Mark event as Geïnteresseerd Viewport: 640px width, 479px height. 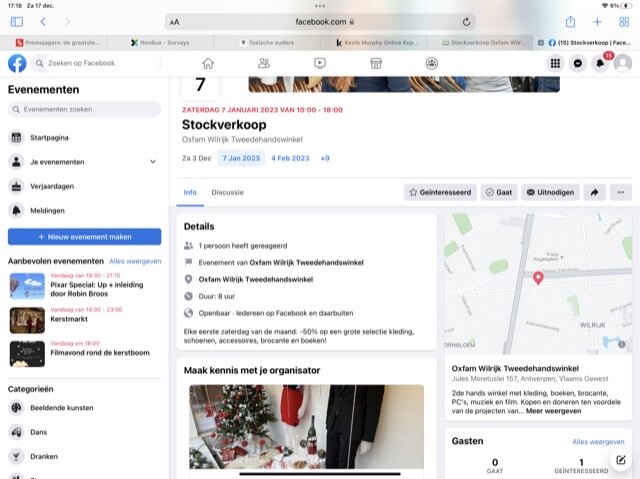440,192
